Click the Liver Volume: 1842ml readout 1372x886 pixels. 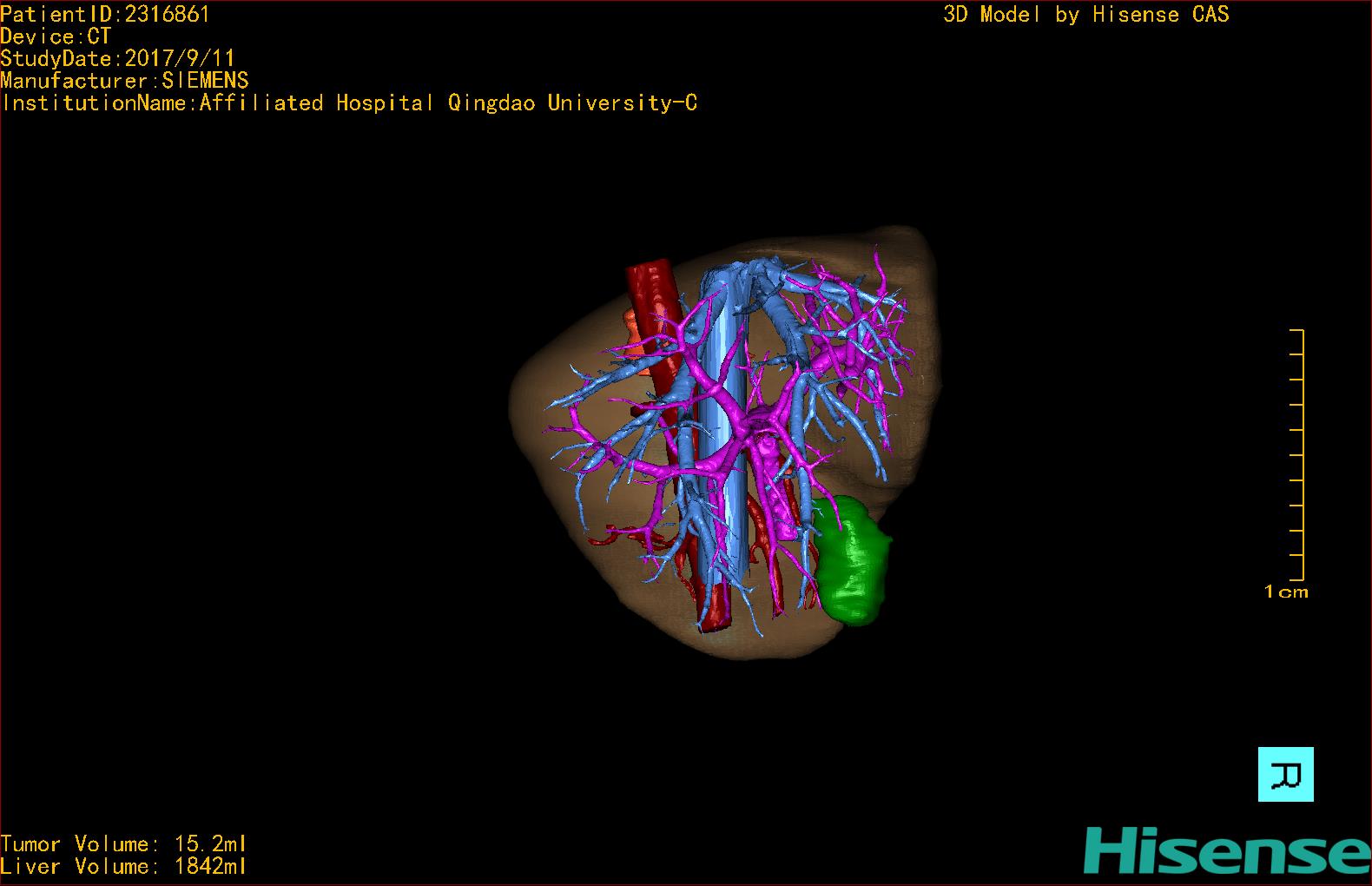coord(123,866)
